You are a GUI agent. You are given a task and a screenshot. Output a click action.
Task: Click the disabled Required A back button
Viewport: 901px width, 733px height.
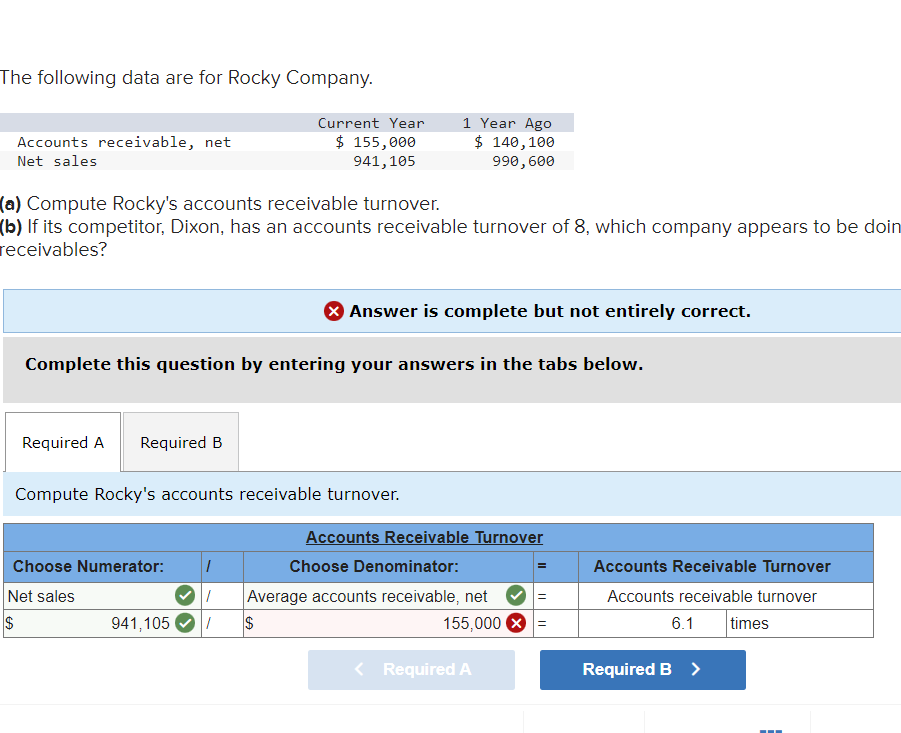tap(411, 669)
